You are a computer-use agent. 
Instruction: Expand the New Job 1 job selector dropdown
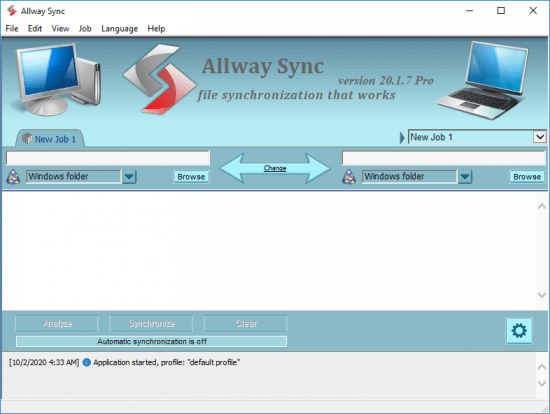coord(539,137)
